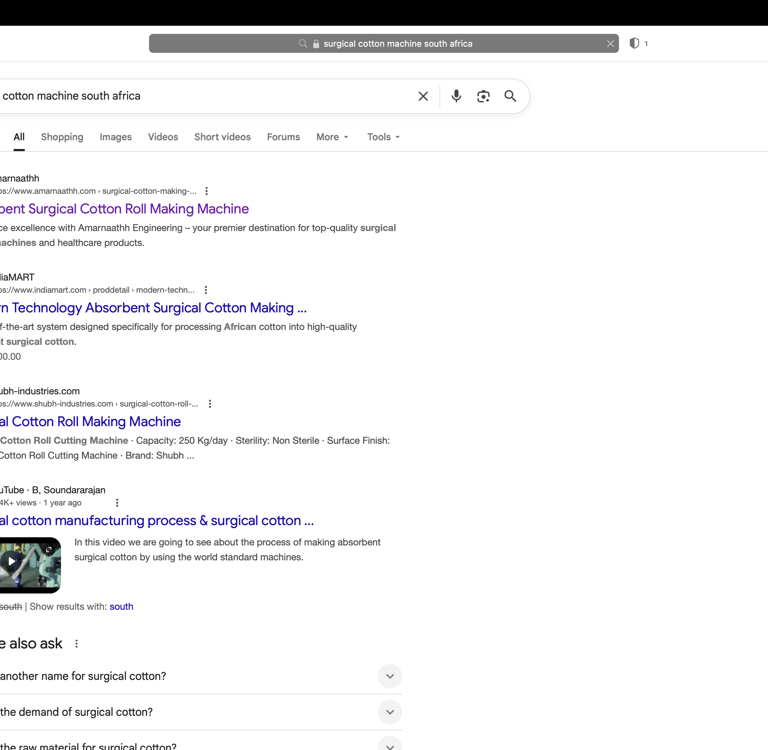Open 'Surgical Cotton Roll Making Machine' Amarnaathh link
The image size is (768, 750).
124,209
